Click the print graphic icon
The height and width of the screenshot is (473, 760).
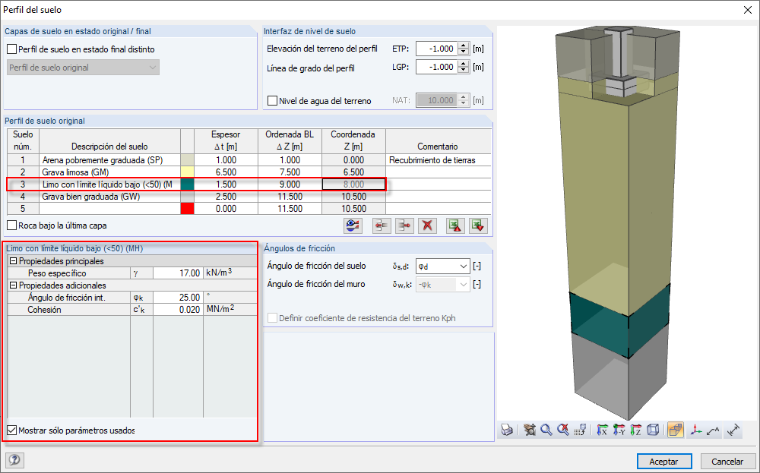point(507,430)
